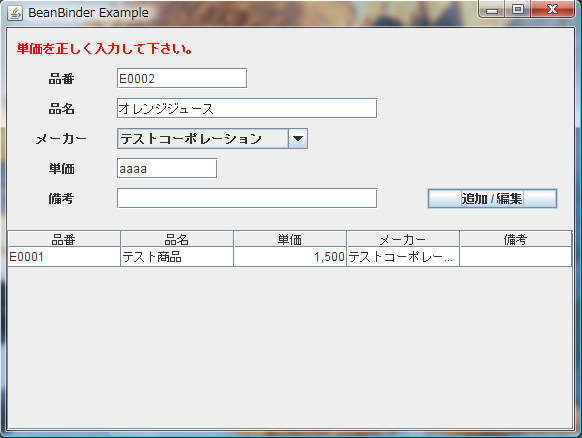Image resolution: width=582 pixels, height=438 pixels.
Task: Click the 追加 / 編集 button
Action: pos(492,199)
